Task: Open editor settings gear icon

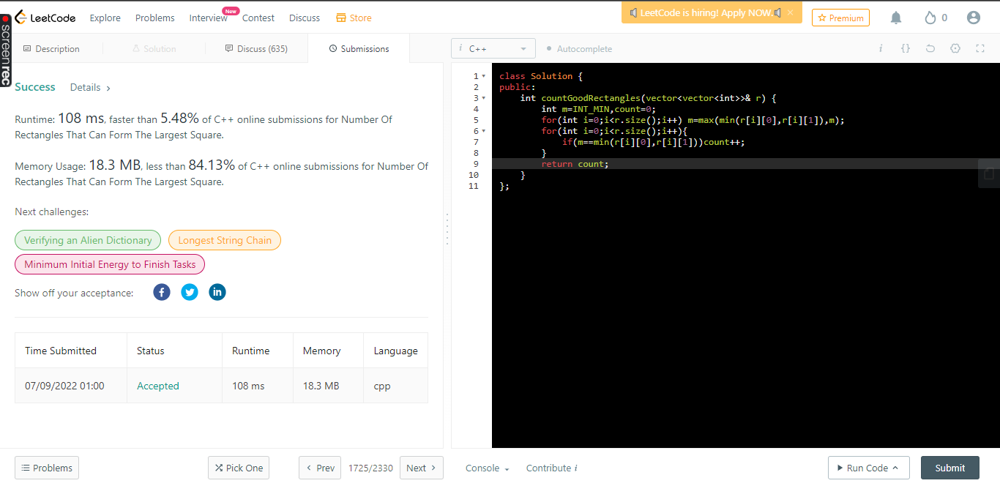Action: click(955, 48)
